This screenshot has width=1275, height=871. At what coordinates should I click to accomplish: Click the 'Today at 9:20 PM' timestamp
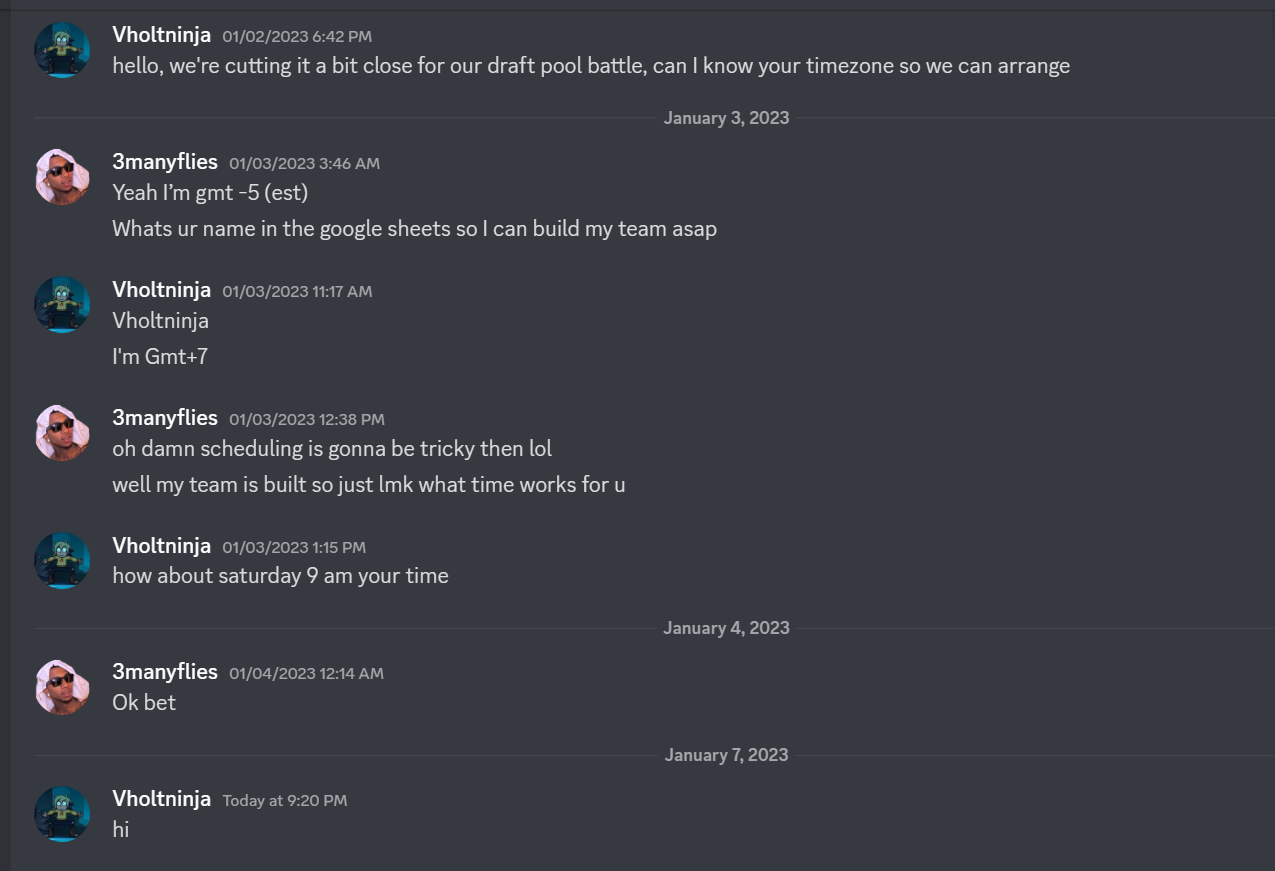285,801
